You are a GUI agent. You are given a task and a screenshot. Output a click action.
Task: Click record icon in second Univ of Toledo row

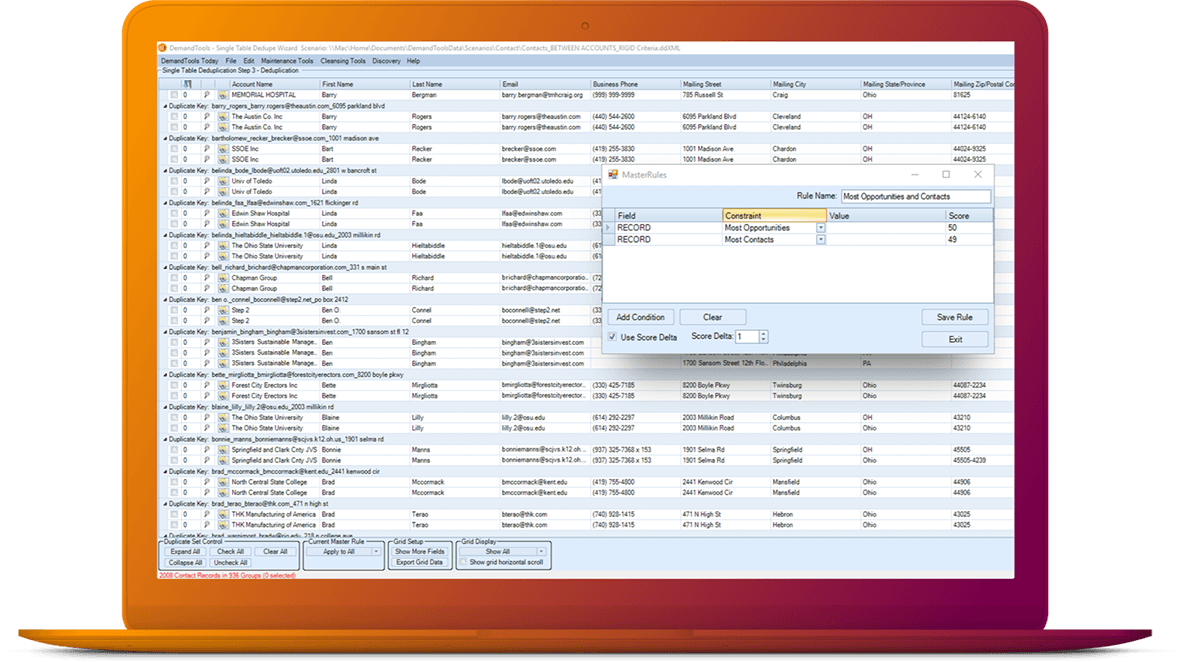pos(223,192)
